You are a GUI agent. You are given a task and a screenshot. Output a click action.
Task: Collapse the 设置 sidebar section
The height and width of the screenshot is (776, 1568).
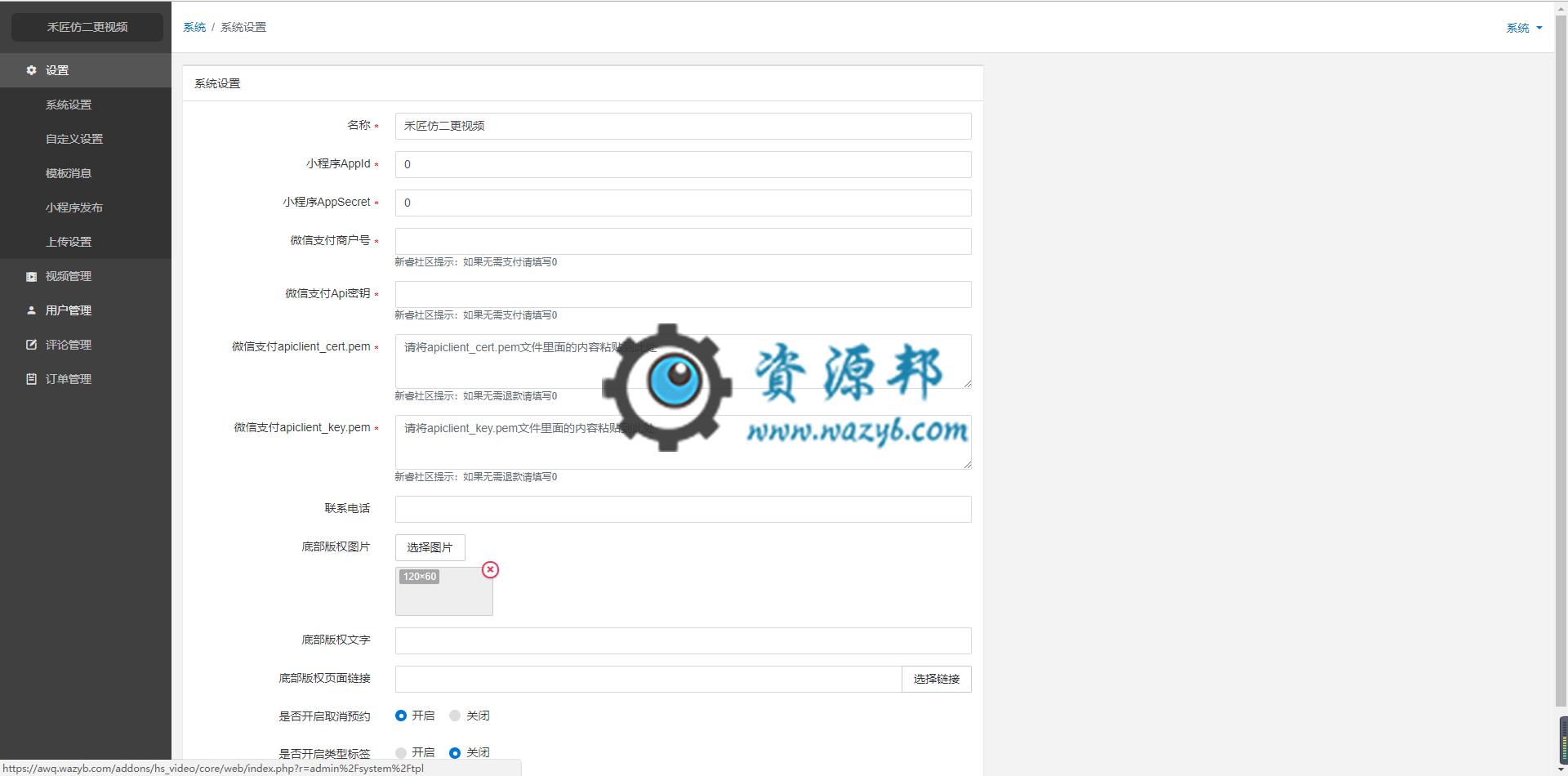(86, 70)
